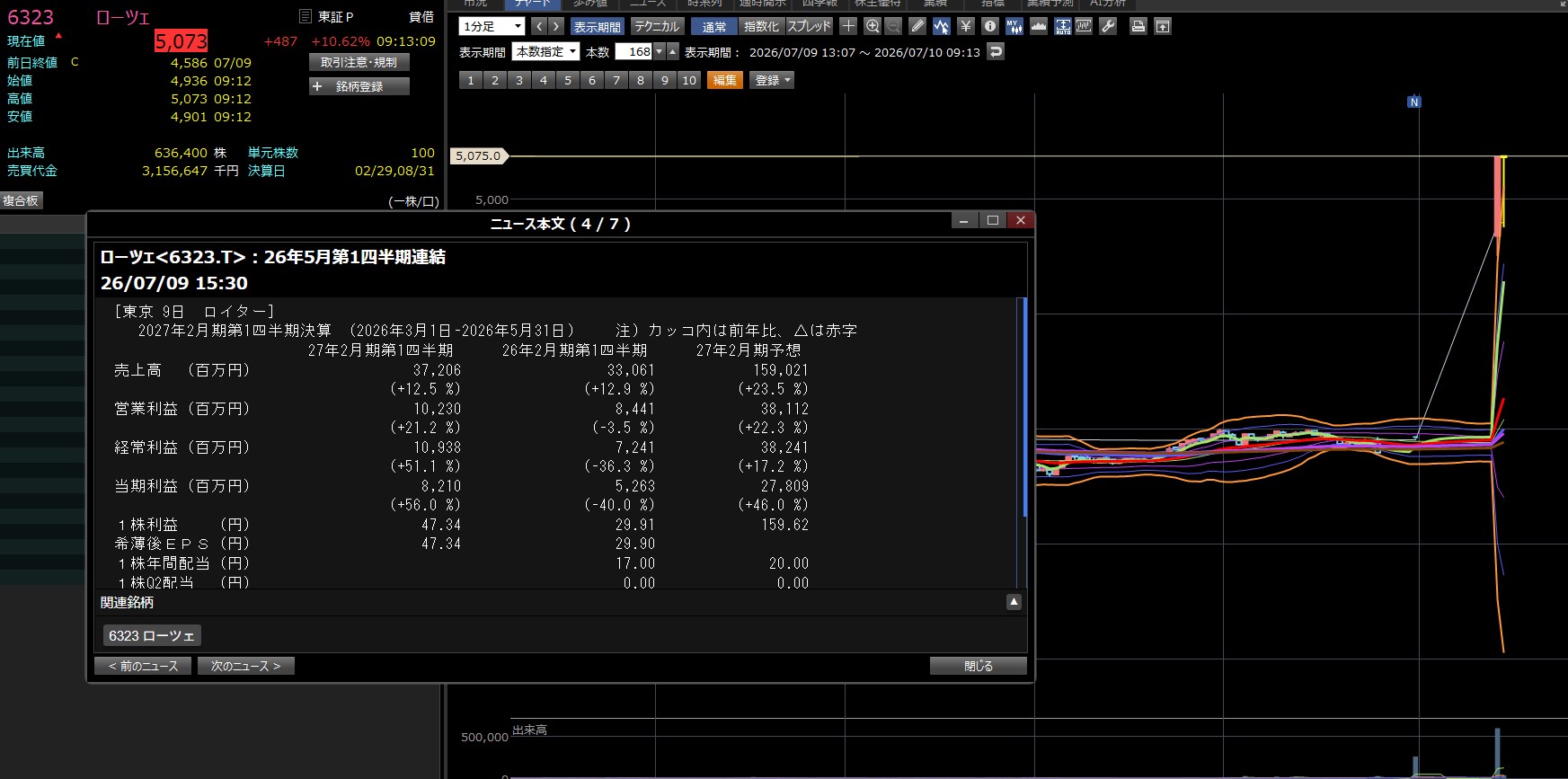1568x779 pixels.
Task: Open 取引注意・規制 notice
Action: coord(359,62)
